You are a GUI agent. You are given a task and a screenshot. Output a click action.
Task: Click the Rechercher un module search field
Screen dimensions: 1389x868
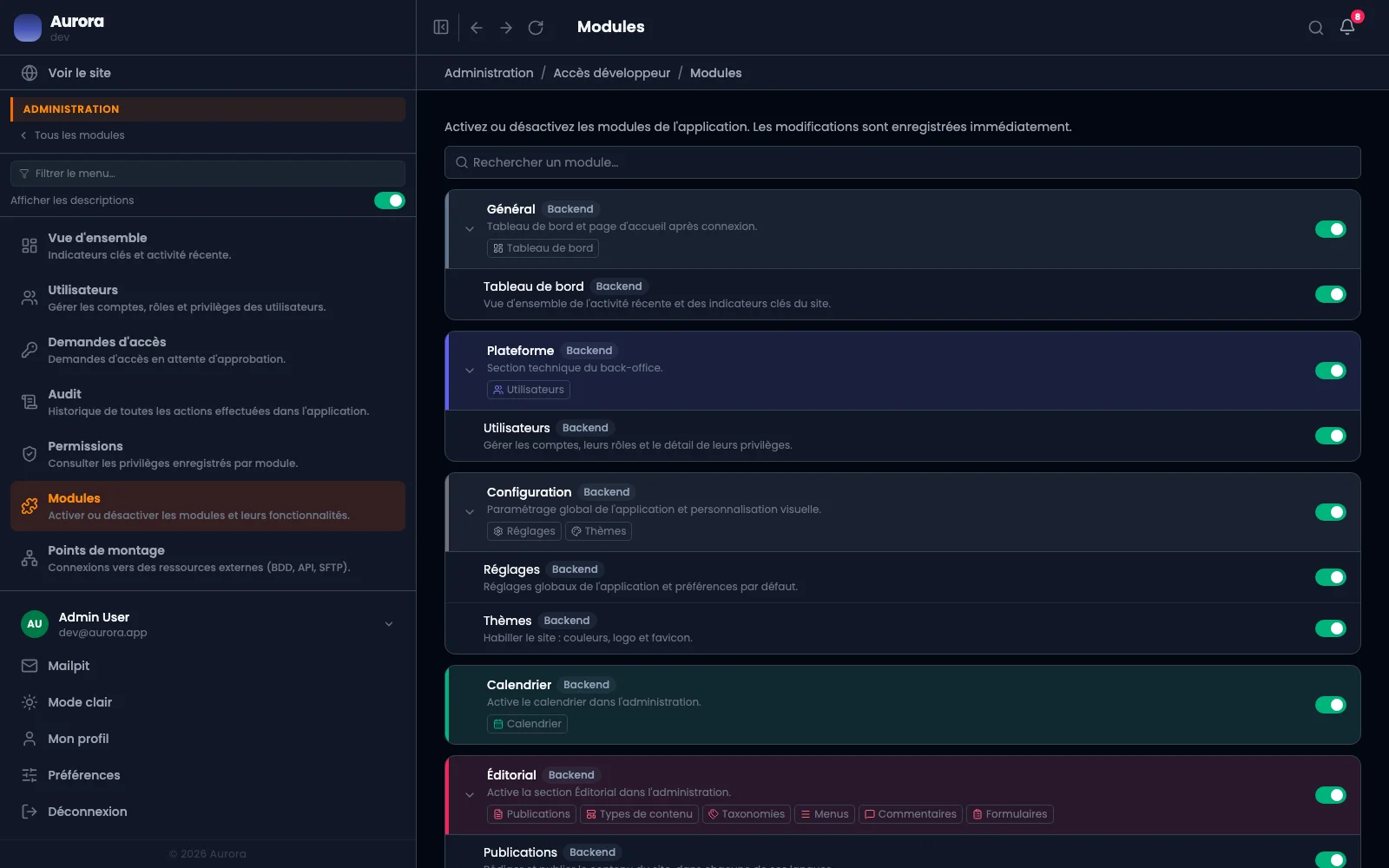[902, 162]
